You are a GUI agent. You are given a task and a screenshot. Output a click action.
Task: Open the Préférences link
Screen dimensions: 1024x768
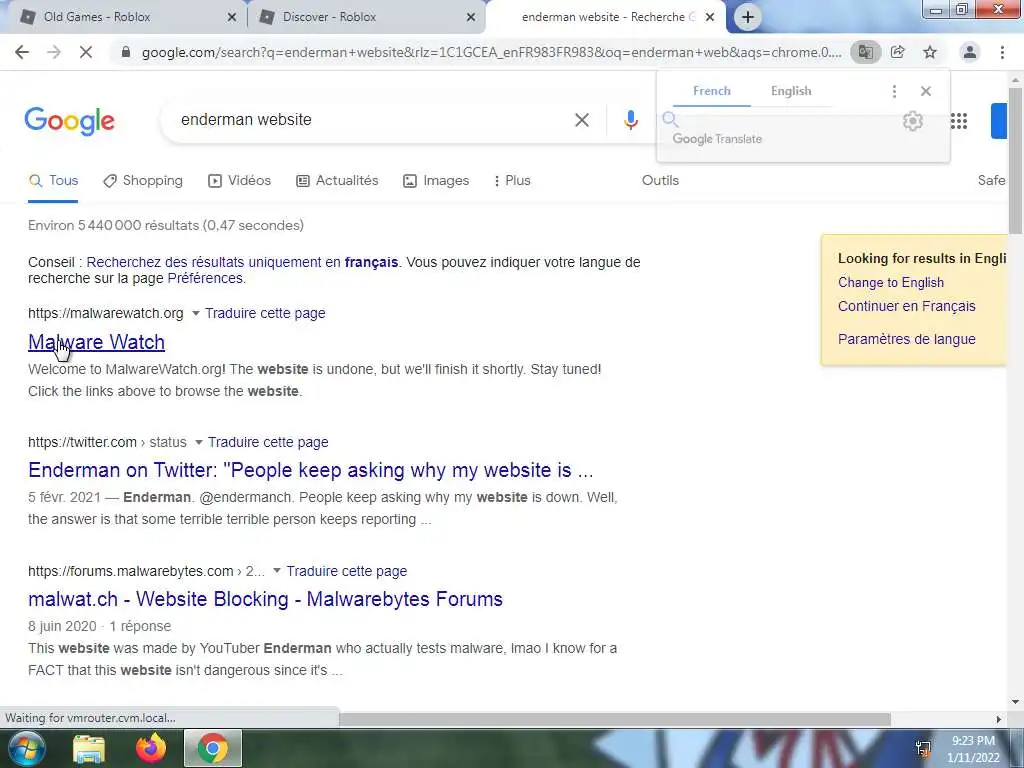(x=205, y=279)
